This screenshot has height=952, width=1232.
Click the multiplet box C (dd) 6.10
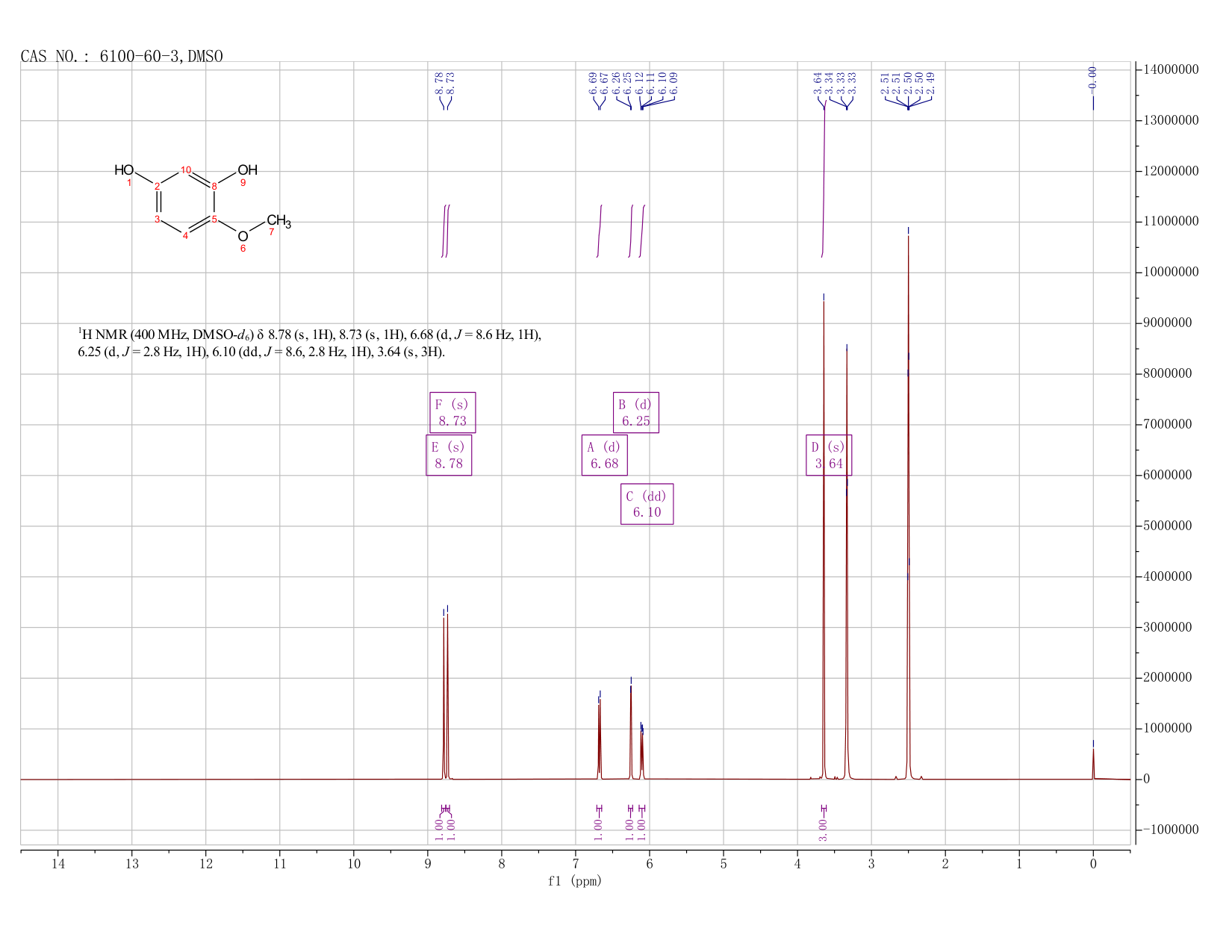coord(647,504)
